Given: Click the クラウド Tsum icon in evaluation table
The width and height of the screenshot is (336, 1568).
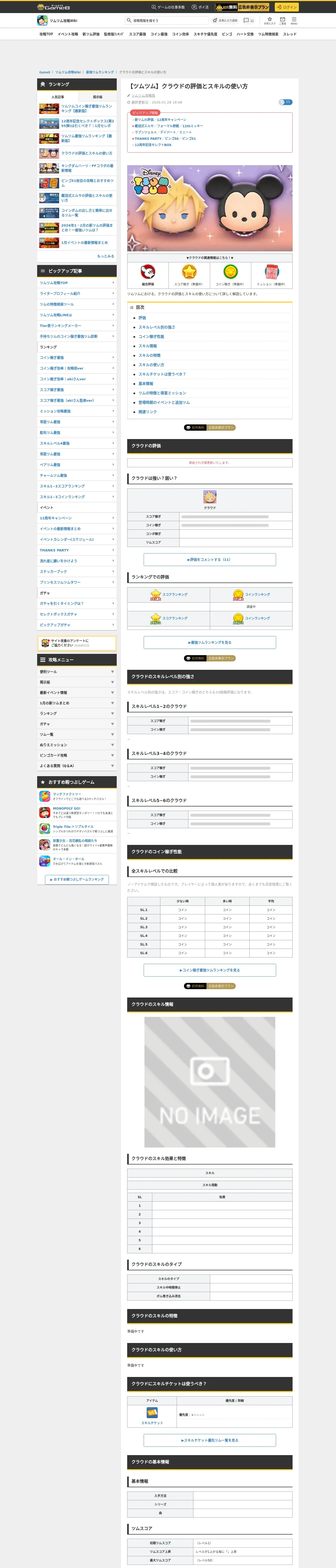Looking at the screenshot, I should click(210, 497).
